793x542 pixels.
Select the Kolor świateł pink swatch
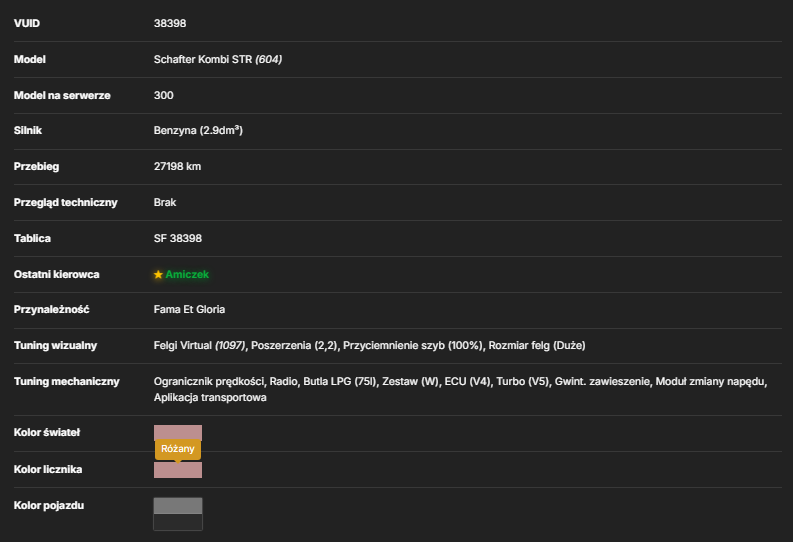(x=178, y=433)
